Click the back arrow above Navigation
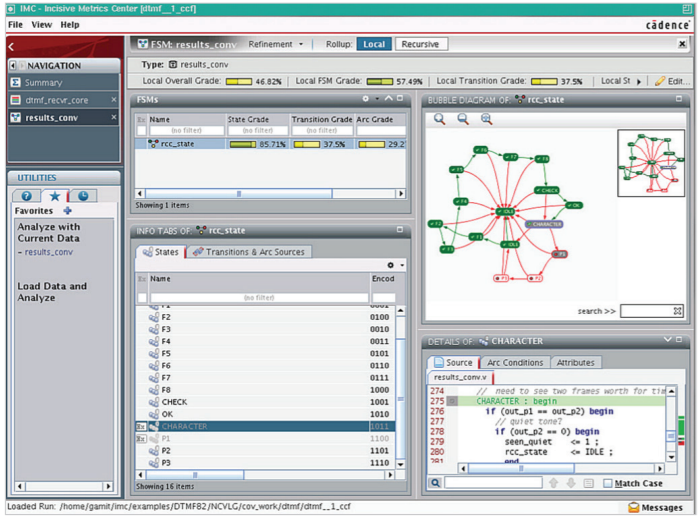This screenshot has height=518, width=698. tap(11, 46)
